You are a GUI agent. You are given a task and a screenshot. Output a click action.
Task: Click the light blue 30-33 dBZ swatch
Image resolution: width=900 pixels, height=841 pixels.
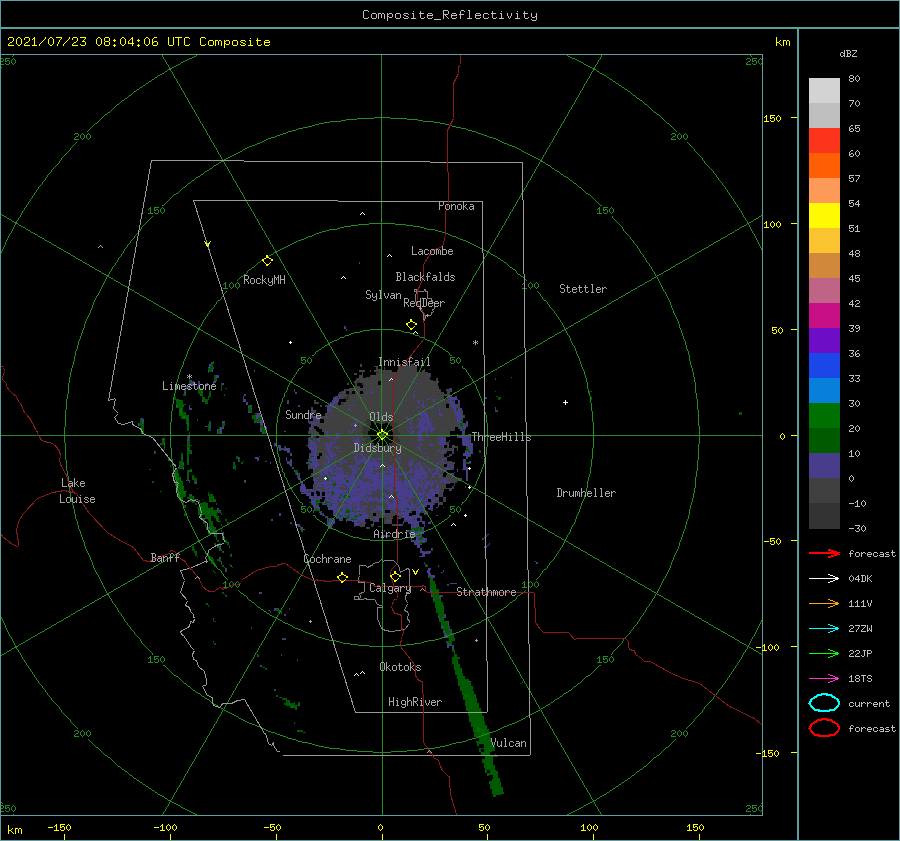(824, 391)
